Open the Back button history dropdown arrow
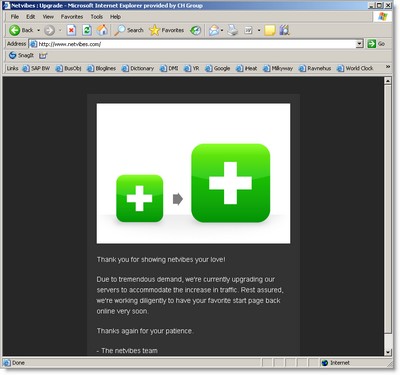 (38, 30)
